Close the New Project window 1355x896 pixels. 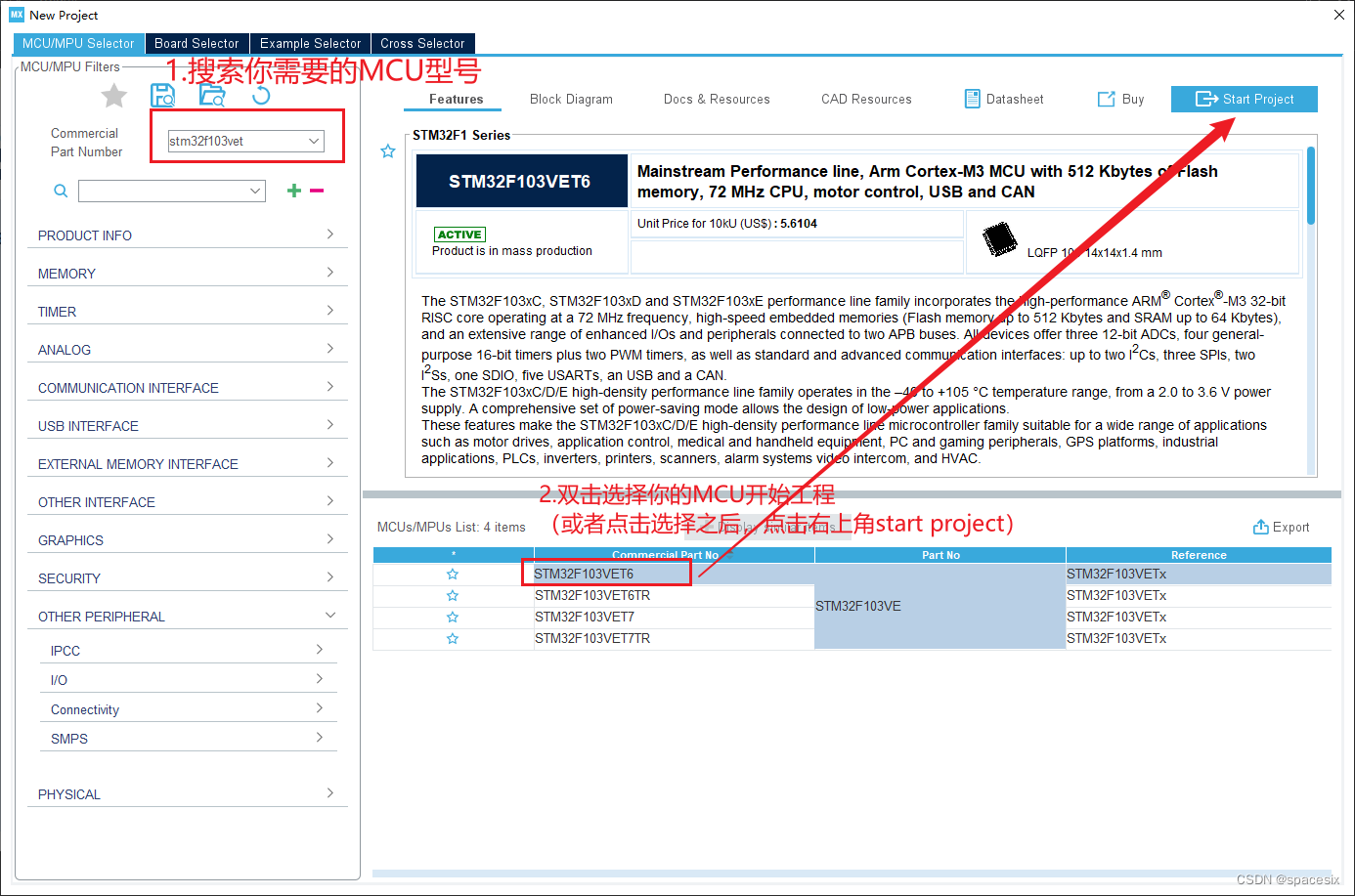pyautogui.click(x=1339, y=15)
